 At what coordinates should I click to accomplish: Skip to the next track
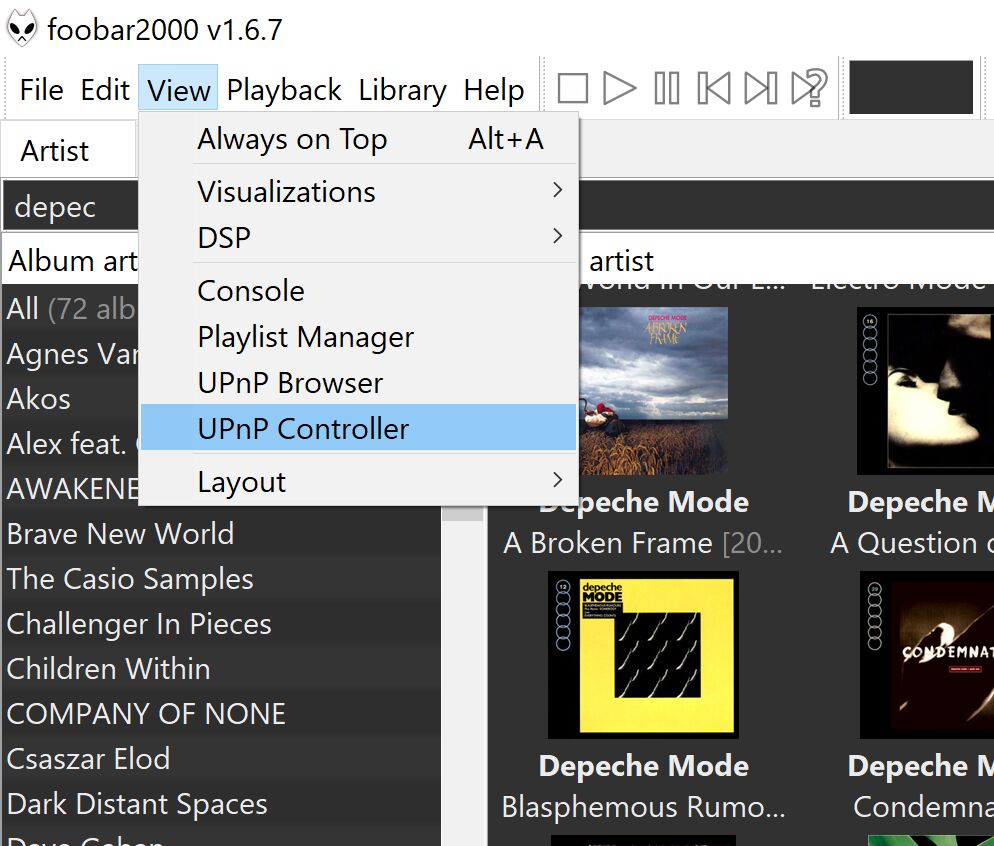pos(761,88)
